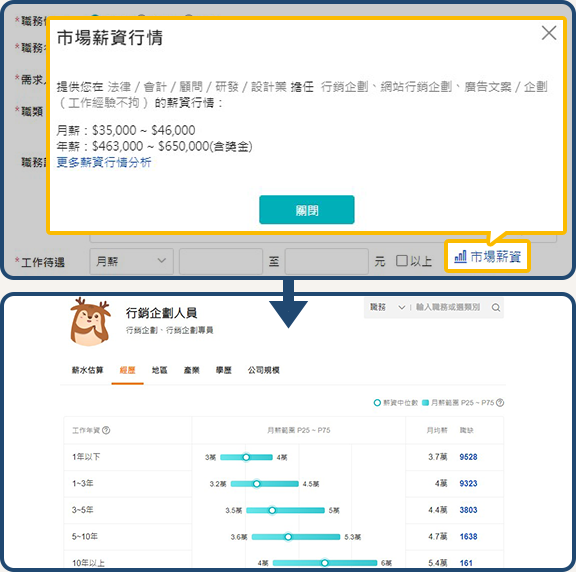Open 9323 job openings link
Screen dimensions: 576x572
[468, 483]
